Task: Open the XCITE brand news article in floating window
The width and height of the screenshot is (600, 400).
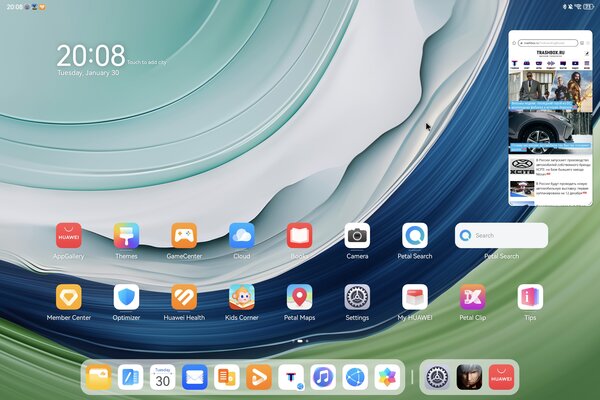Action: click(550, 167)
